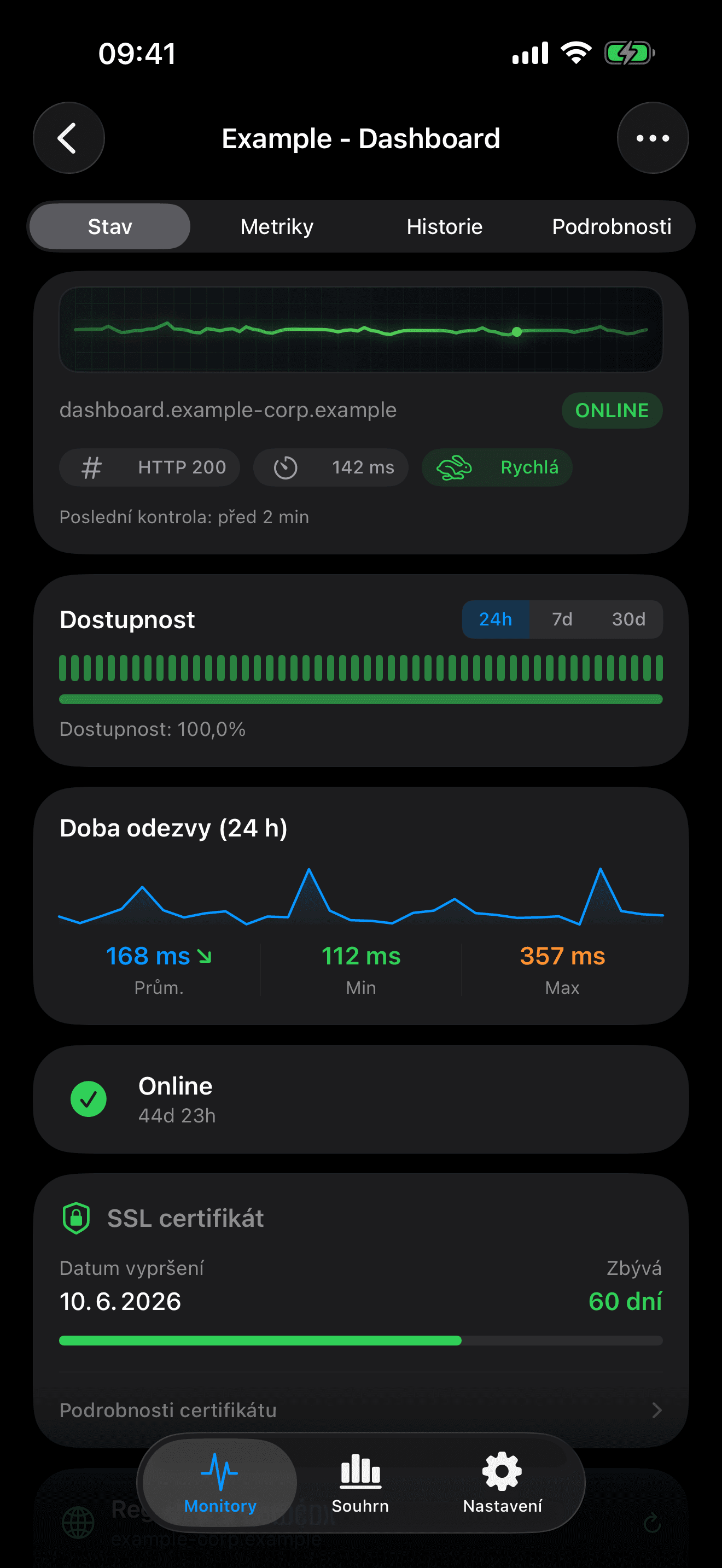Click the rabbit icon on the Rychlá badge
This screenshot has height=1568, width=722.
456,467
